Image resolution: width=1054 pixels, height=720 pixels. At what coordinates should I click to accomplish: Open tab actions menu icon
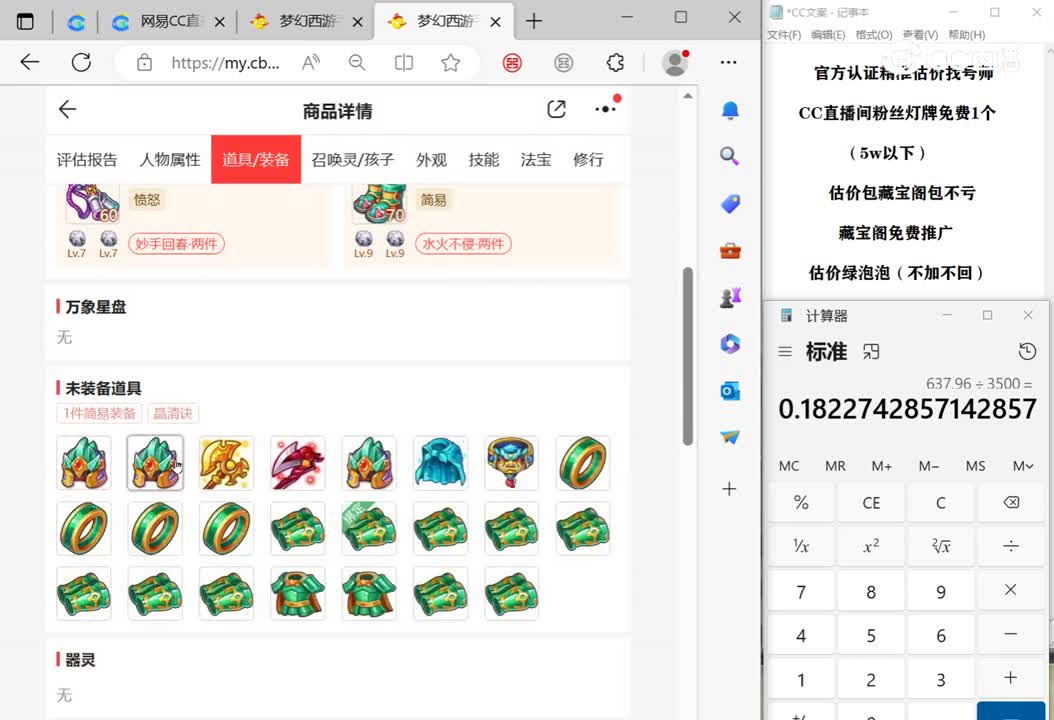[25, 22]
